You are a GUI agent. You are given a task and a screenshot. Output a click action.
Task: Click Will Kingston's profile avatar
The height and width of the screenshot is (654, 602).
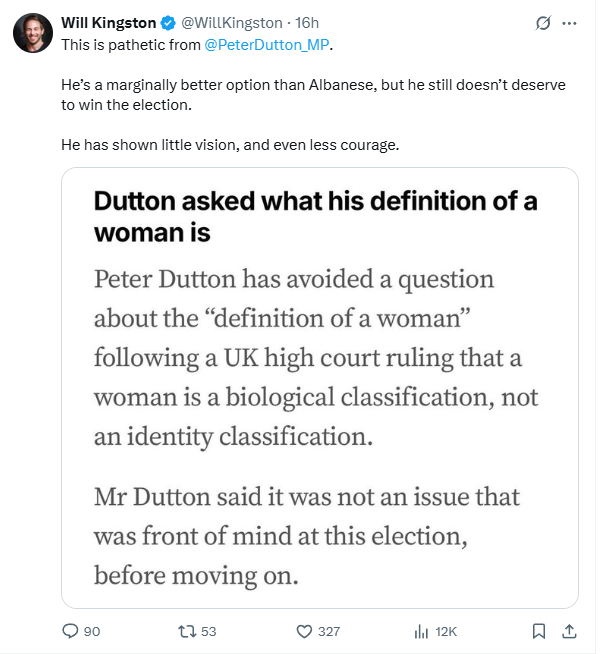(x=32, y=34)
